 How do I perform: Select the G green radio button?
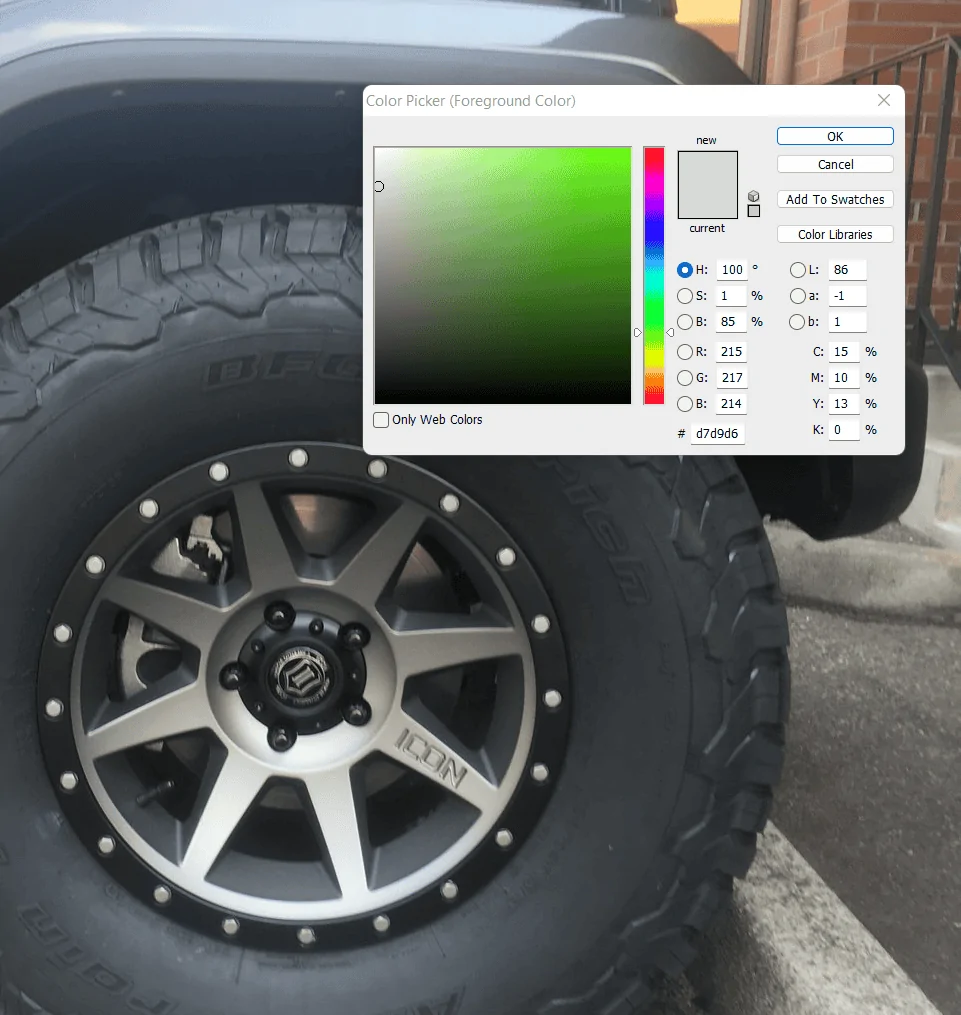pos(685,377)
